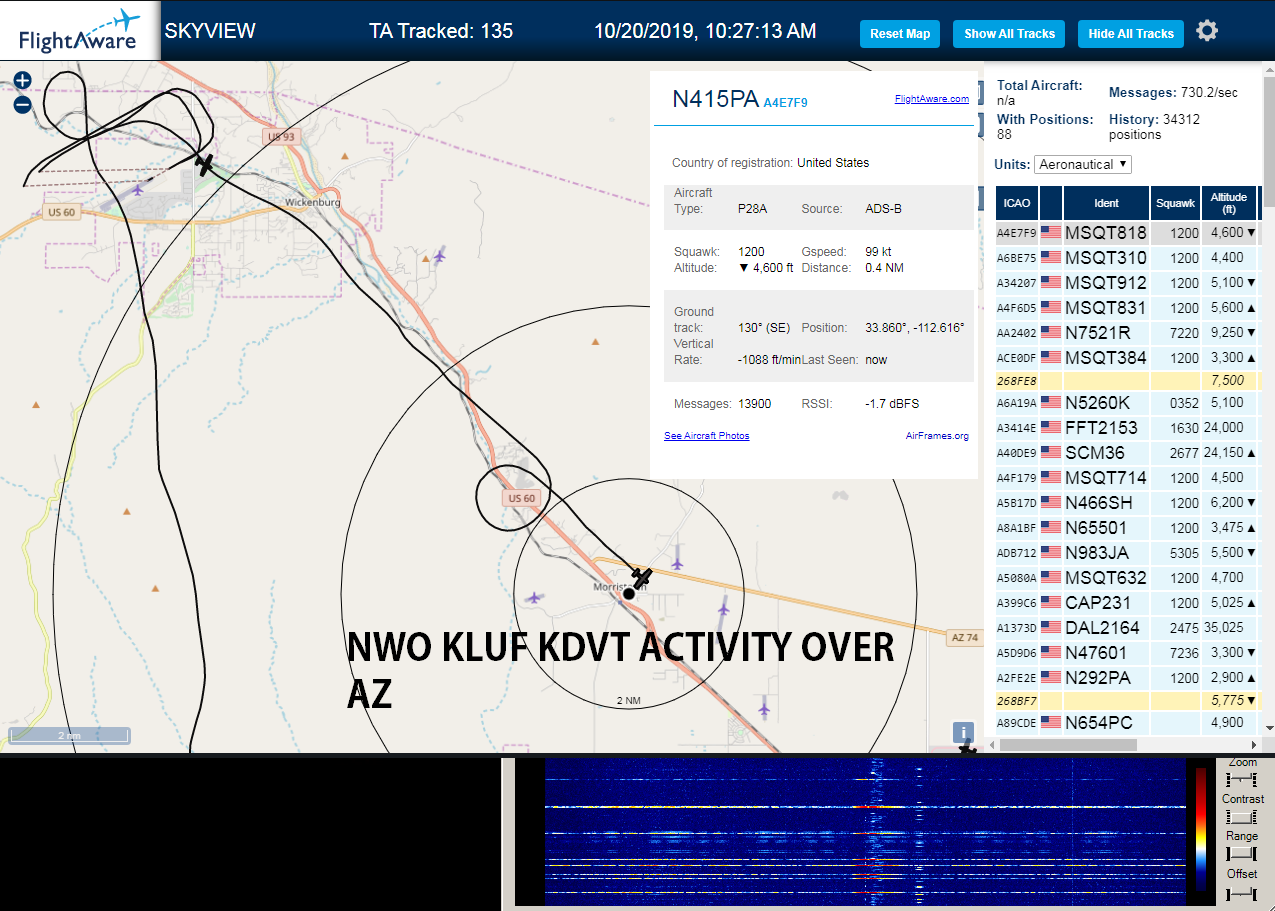Click US flag in CAP231 row
This screenshot has width=1275, height=911.
pyautogui.click(x=1051, y=603)
